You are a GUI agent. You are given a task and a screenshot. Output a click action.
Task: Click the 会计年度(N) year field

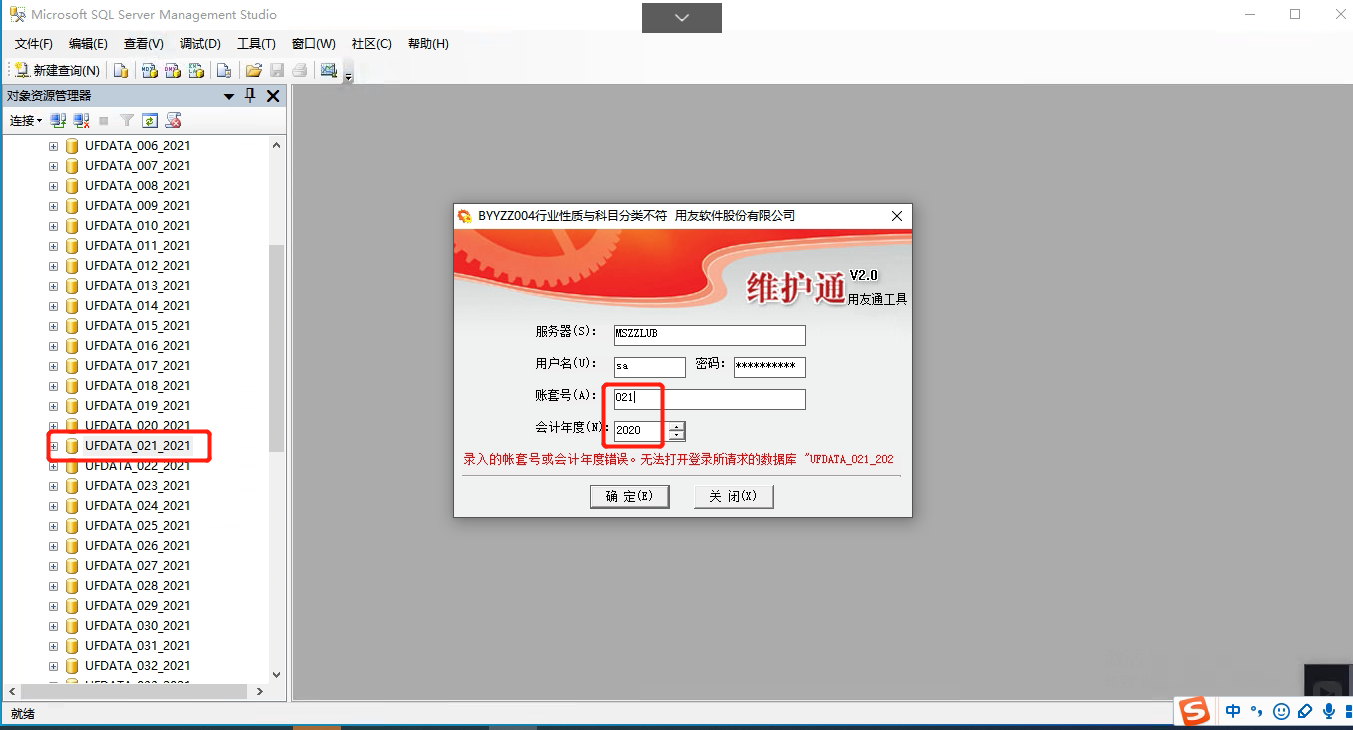tap(639, 431)
